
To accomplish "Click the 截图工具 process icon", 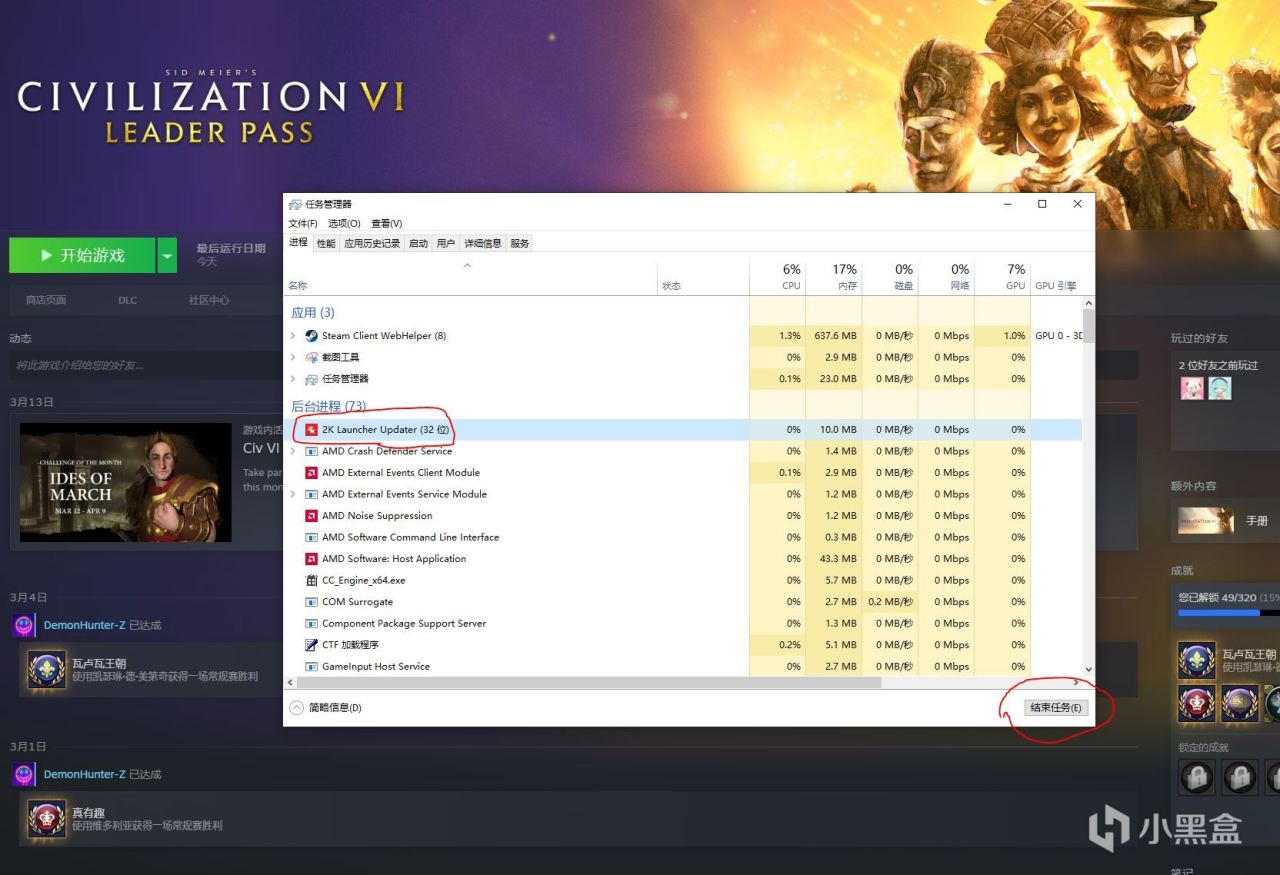I will coord(311,357).
